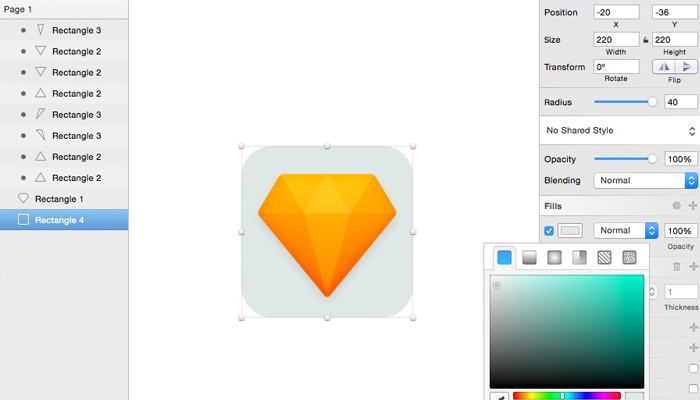Click the Rotate field showing 0°

tap(616, 67)
